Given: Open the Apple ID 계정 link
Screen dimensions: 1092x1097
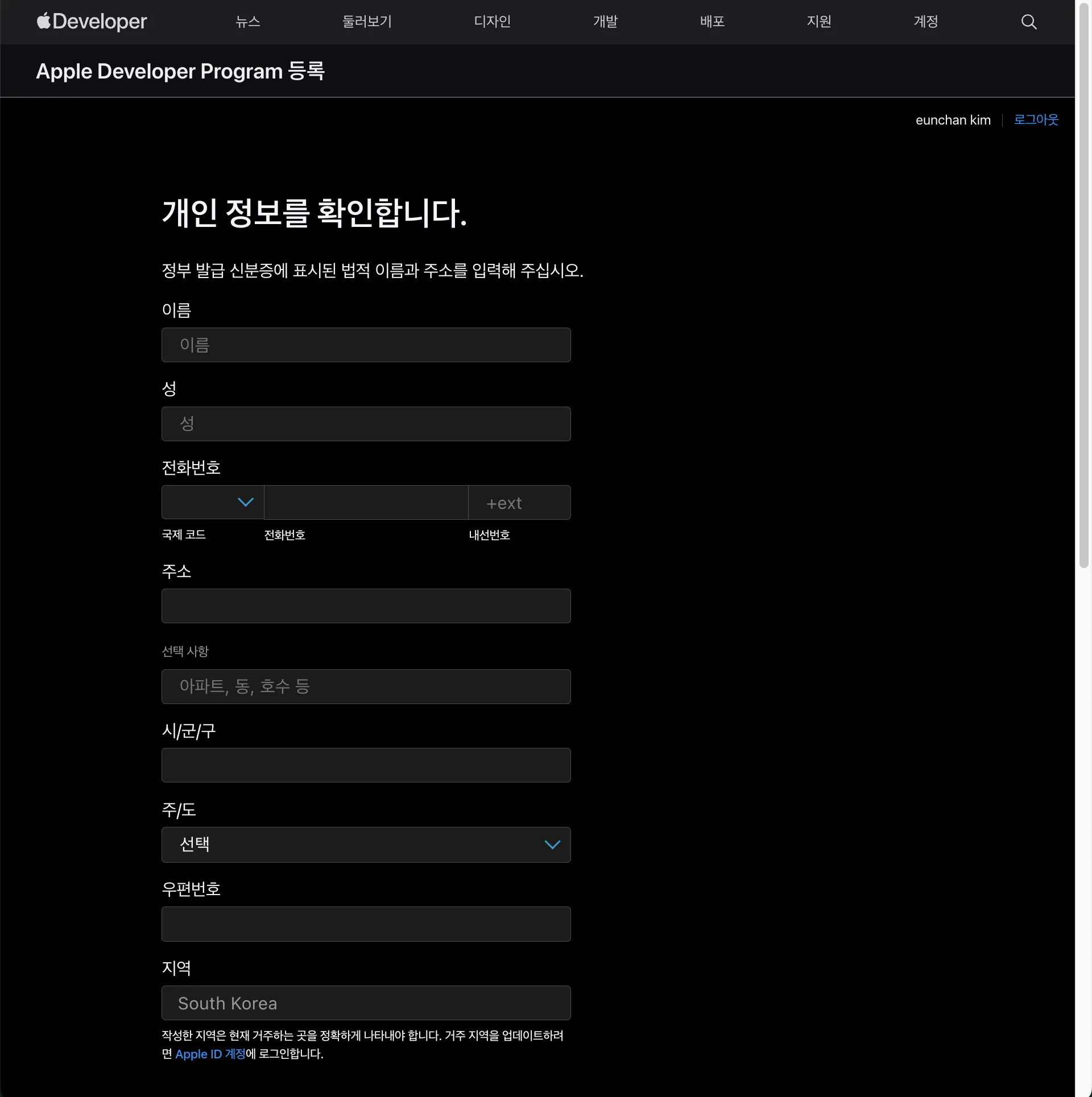Looking at the screenshot, I should [210, 1054].
